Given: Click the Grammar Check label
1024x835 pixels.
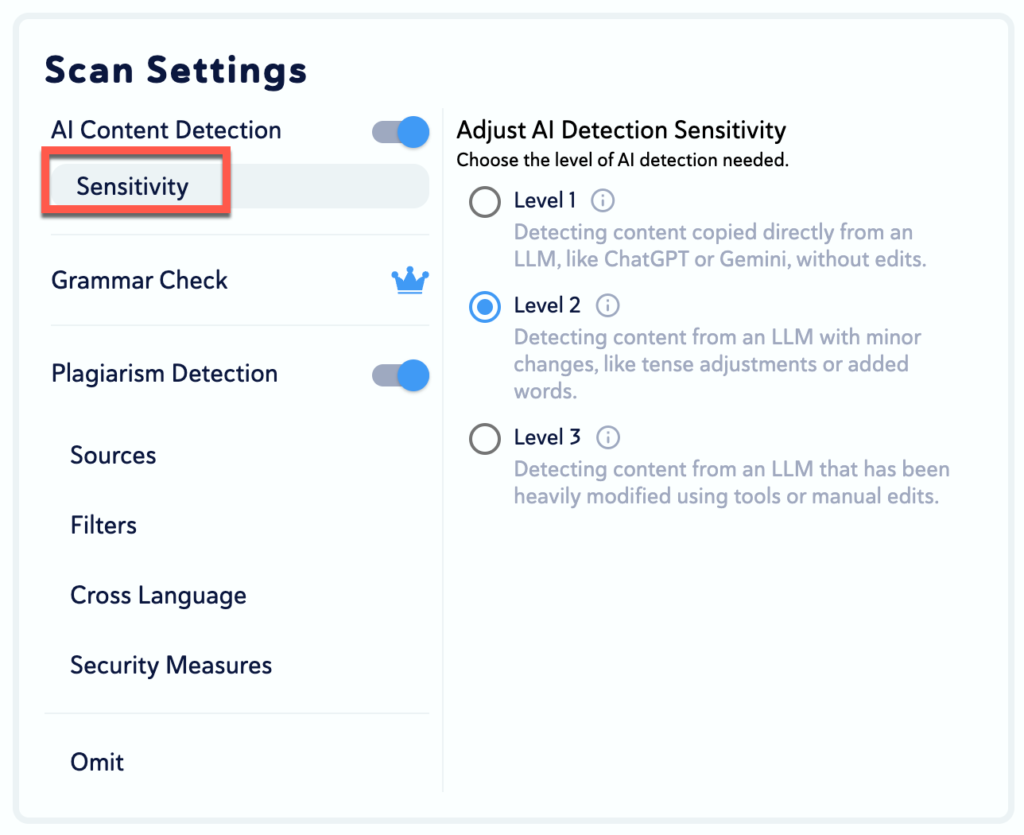Looking at the screenshot, I should click(x=140, y=281).
